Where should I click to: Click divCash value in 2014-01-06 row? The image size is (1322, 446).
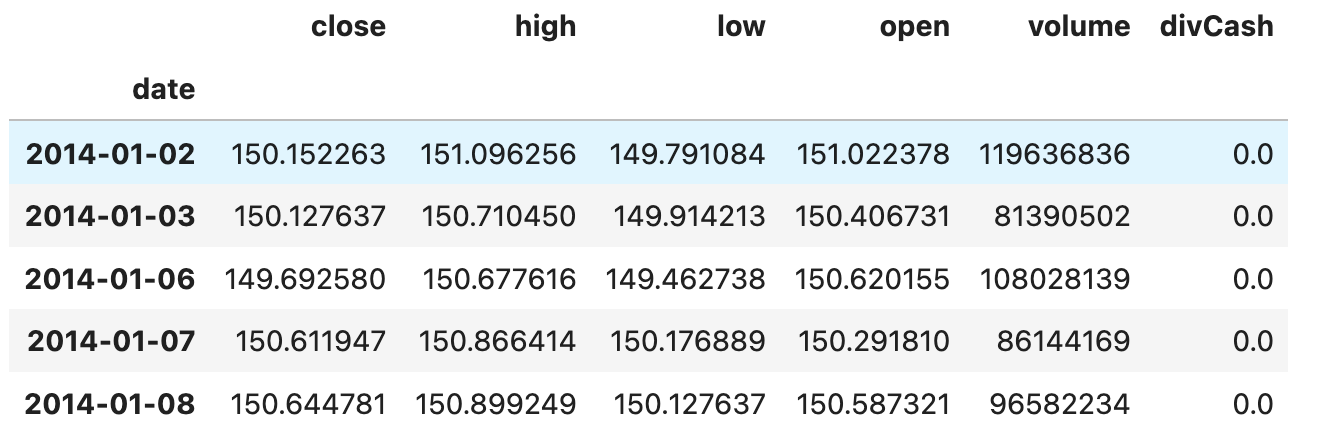click(1252, 279)
